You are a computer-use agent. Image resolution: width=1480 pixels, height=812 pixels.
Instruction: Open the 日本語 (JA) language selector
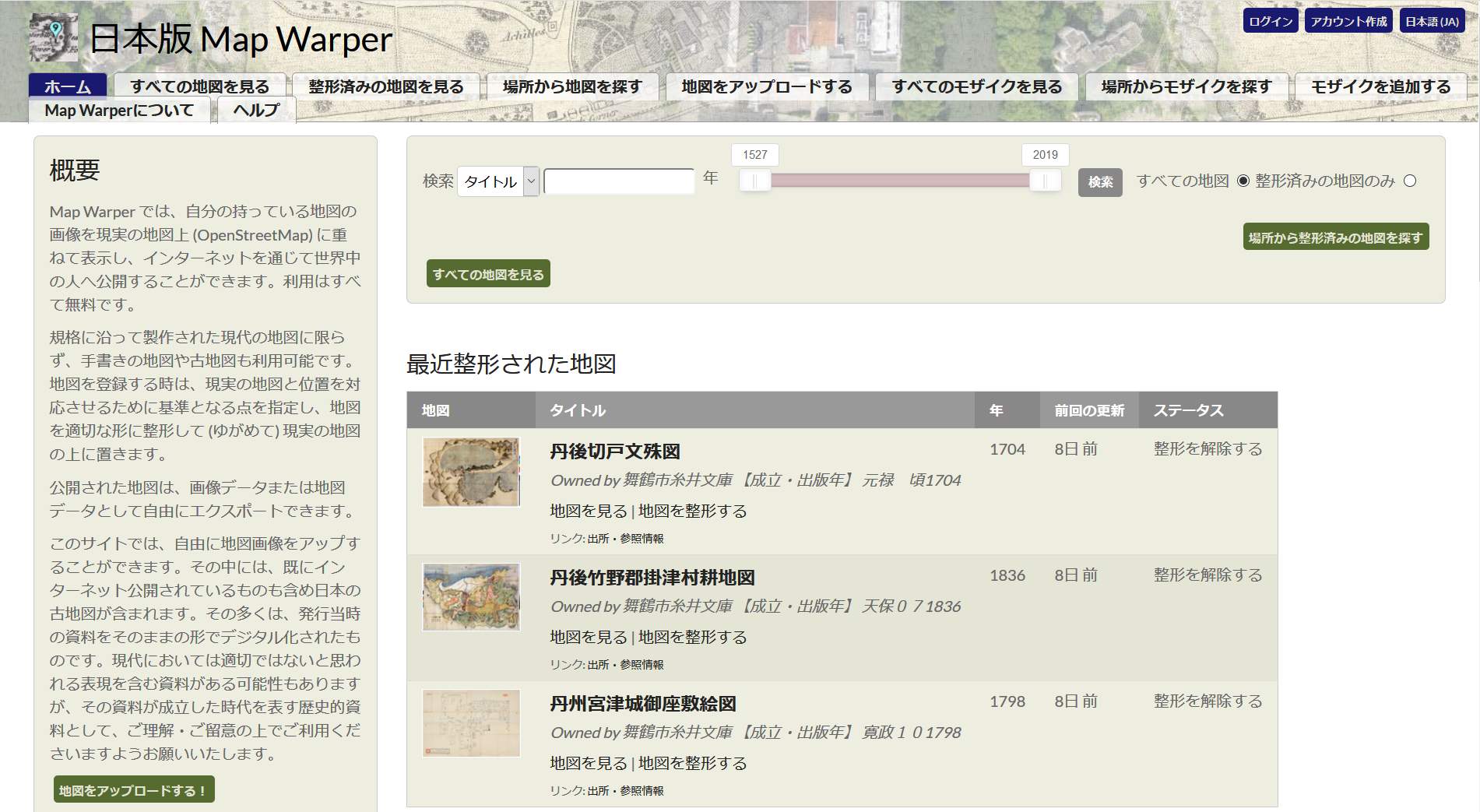pyautogui.click(x=1432, y=21)
